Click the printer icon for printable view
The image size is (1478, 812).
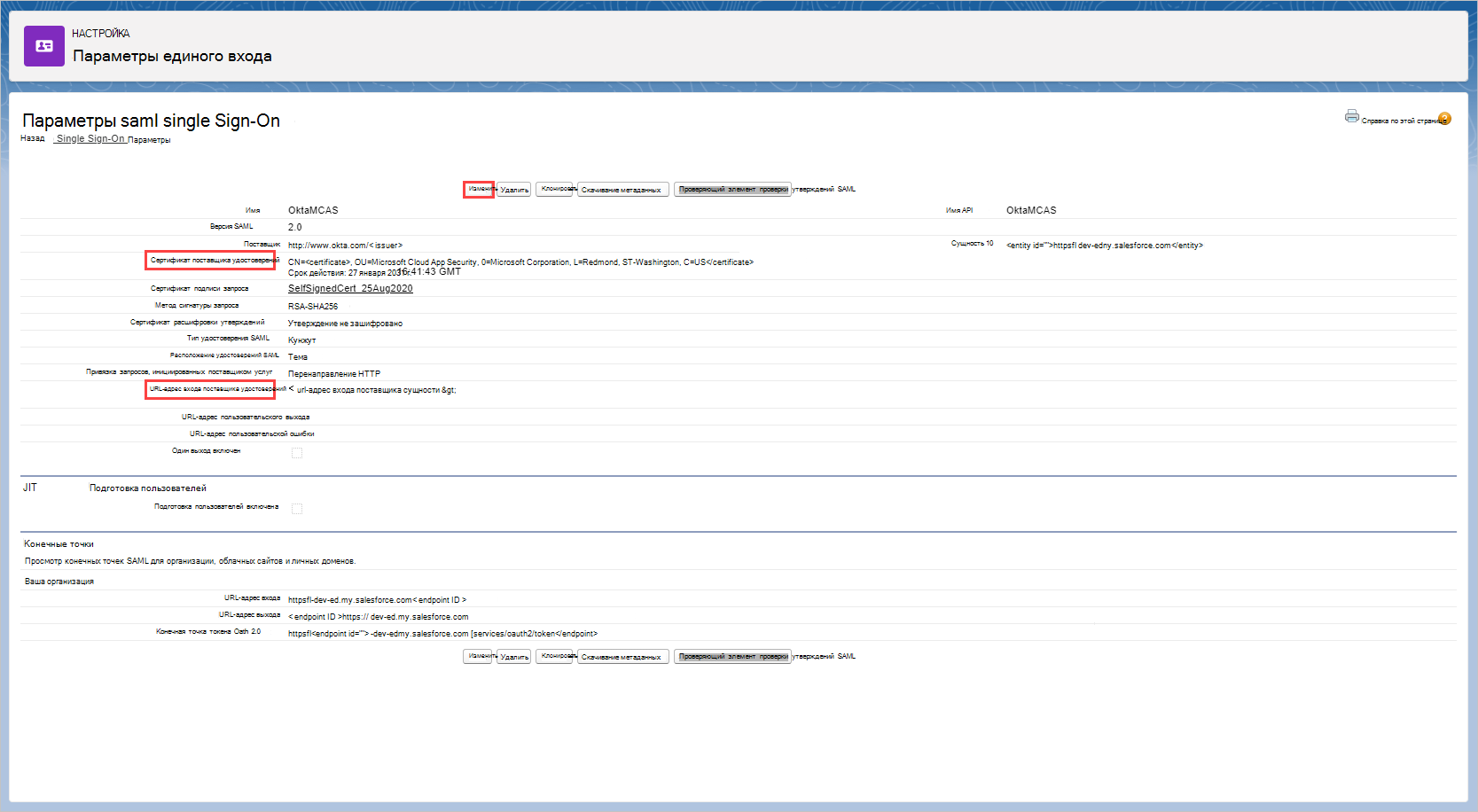coord(1351,116)
